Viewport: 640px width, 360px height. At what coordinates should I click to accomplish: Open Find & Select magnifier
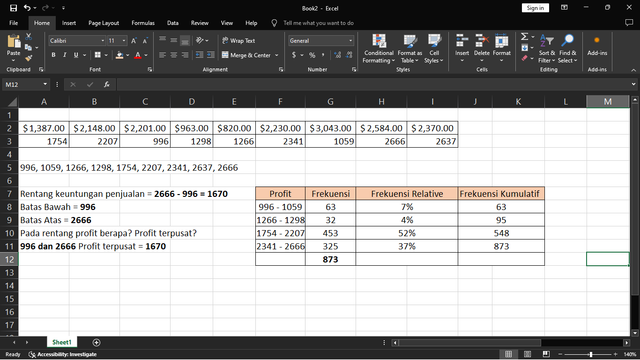pos(567,49)
